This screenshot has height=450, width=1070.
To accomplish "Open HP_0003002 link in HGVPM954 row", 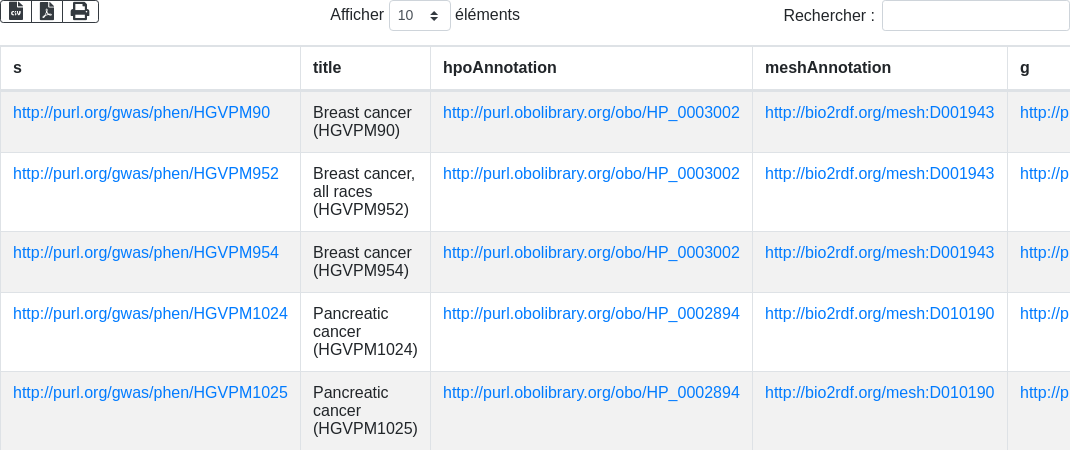I will pos(591,253).
